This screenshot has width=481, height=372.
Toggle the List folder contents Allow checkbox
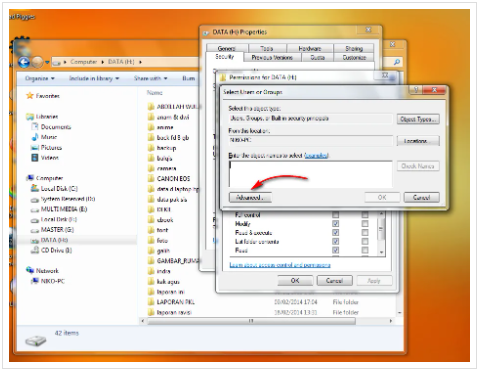click(335, 241)
